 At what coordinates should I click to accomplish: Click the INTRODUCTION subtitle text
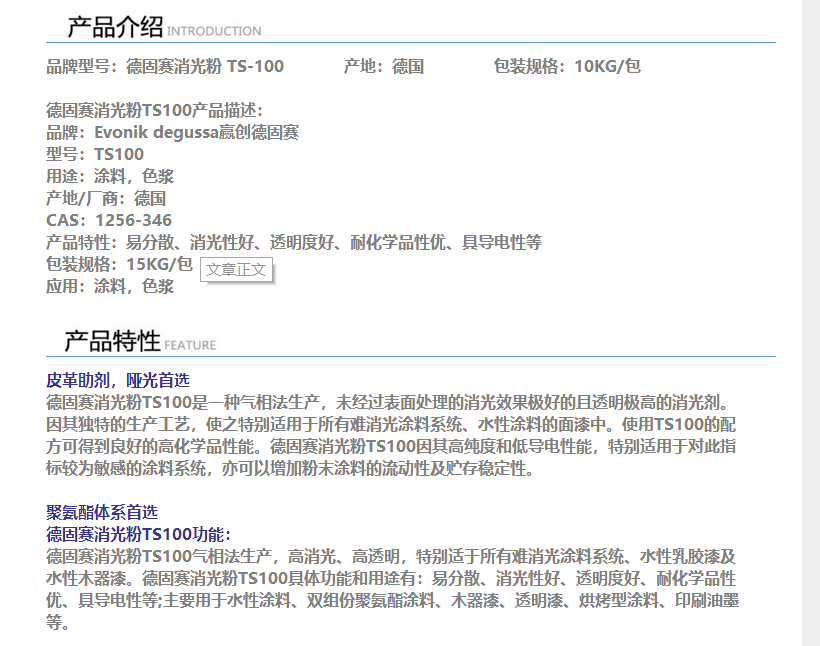click(214, 32)
